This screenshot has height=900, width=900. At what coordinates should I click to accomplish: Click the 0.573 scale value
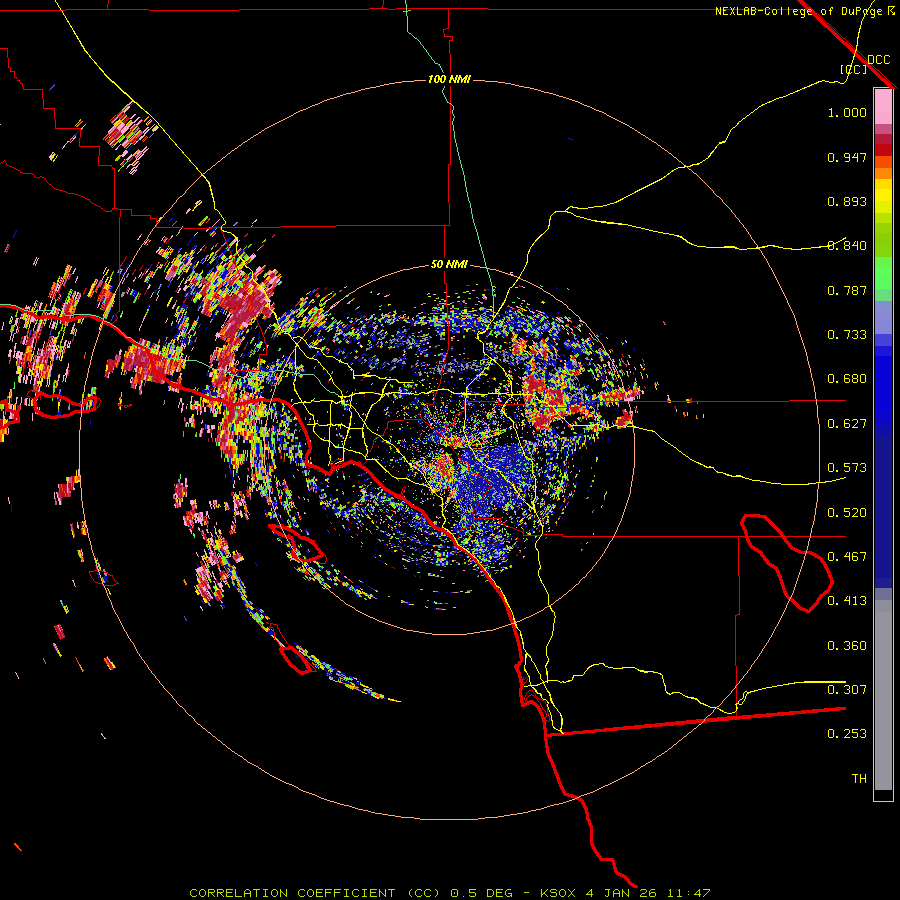[x=847, y=468]
